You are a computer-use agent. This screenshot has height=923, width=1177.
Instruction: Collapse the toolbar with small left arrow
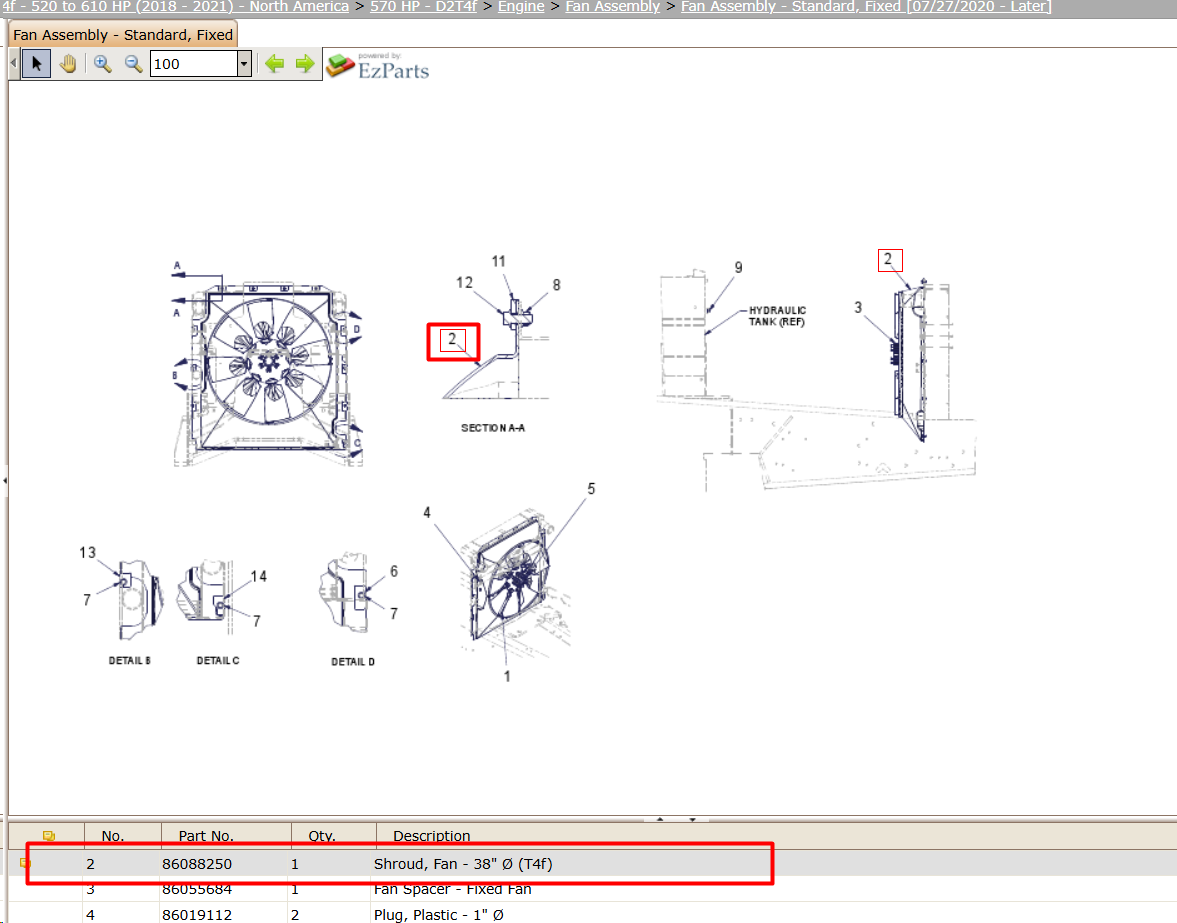14,64
